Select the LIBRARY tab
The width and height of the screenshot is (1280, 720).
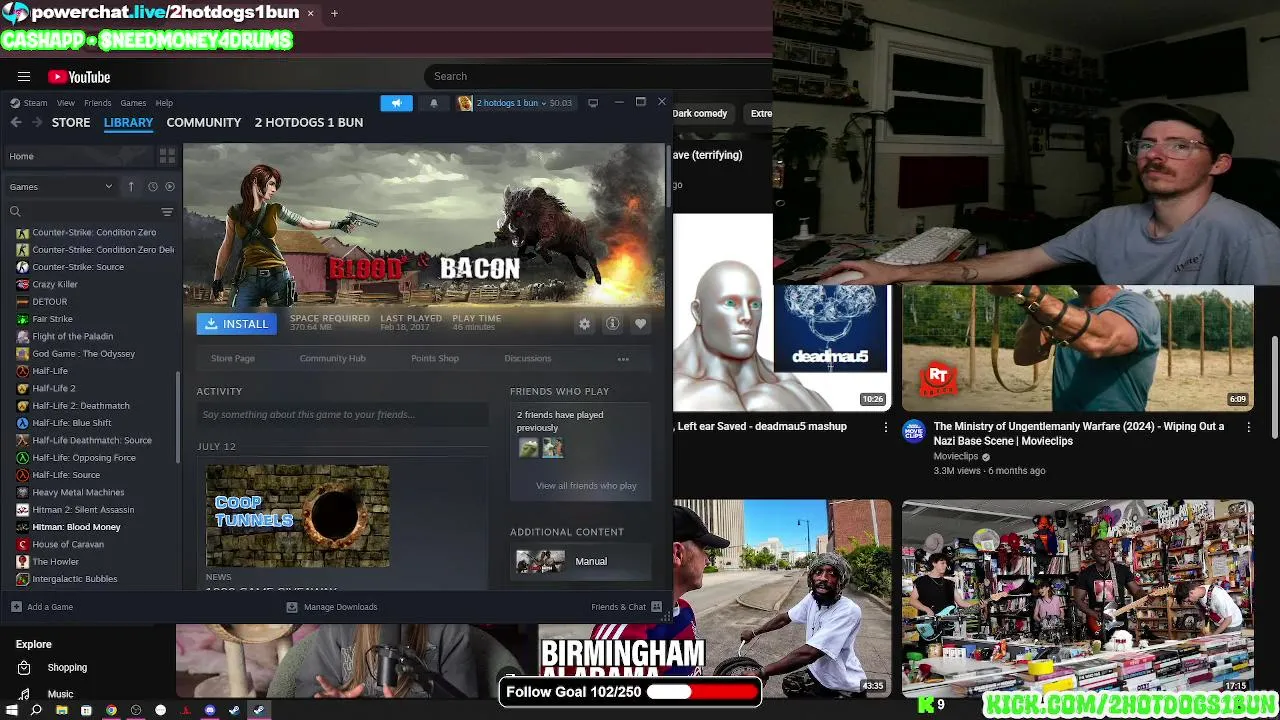128,122
